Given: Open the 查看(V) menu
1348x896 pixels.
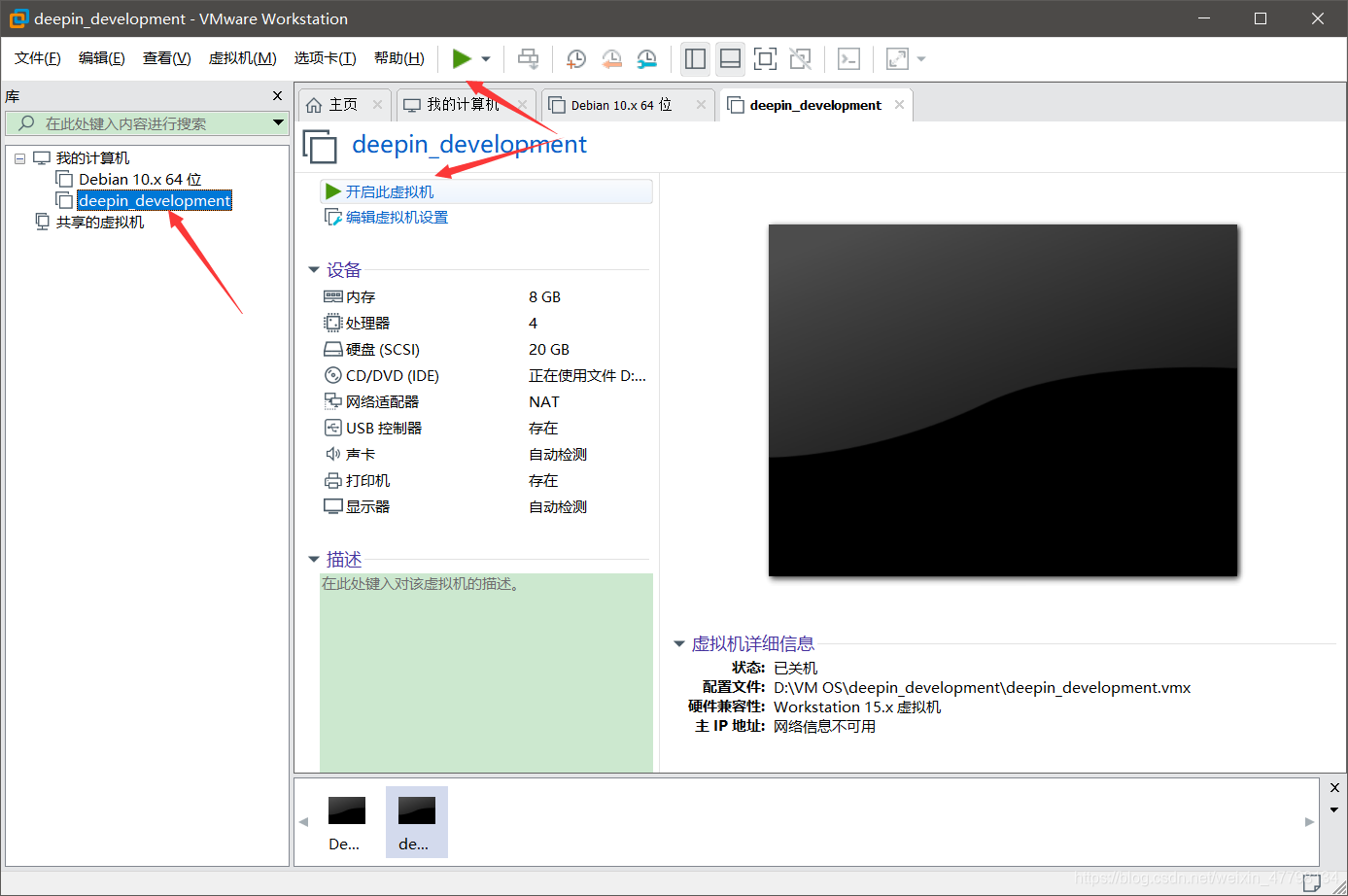Looking at the screenshot, I should (167, 58).
